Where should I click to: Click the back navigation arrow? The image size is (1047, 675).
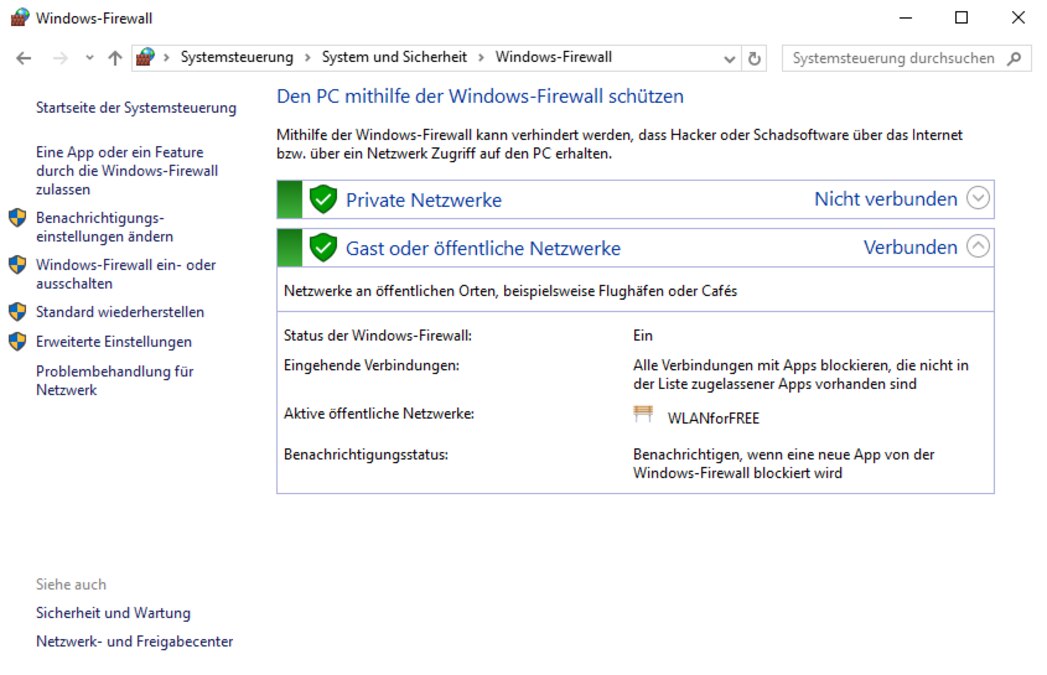(23, 58)
